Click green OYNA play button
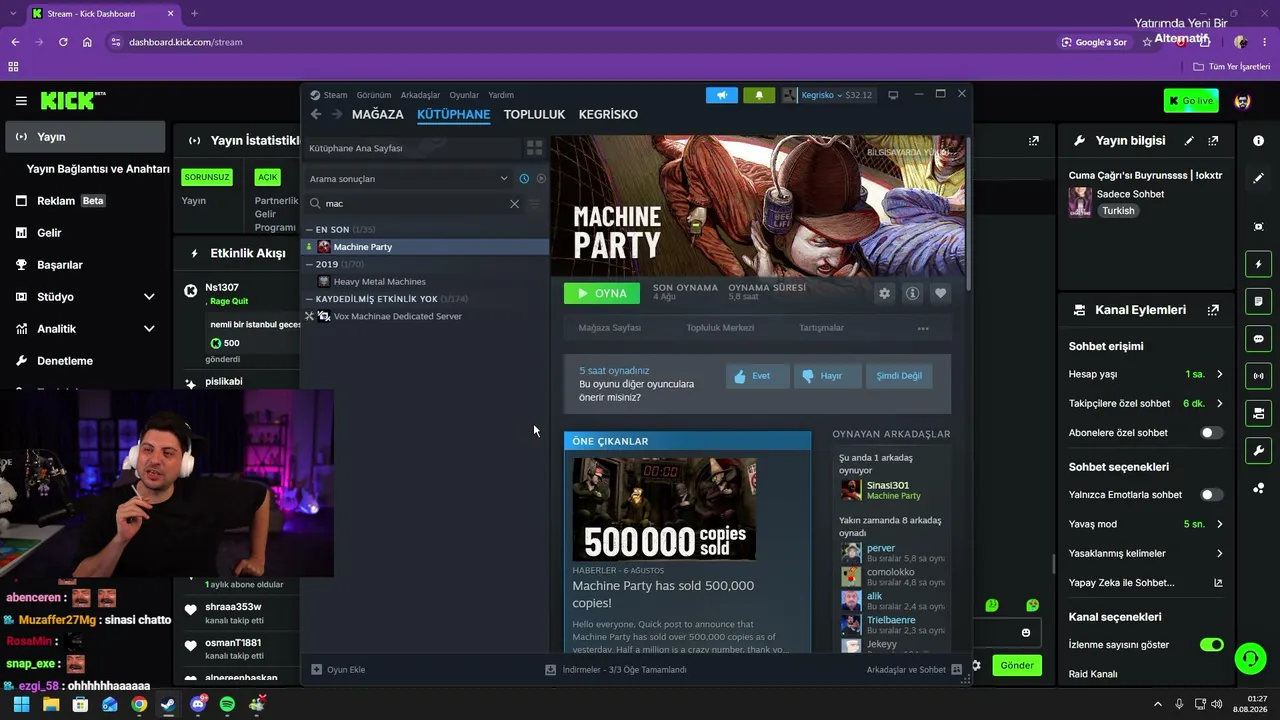 pyautogui.click(x=602, y=293)
